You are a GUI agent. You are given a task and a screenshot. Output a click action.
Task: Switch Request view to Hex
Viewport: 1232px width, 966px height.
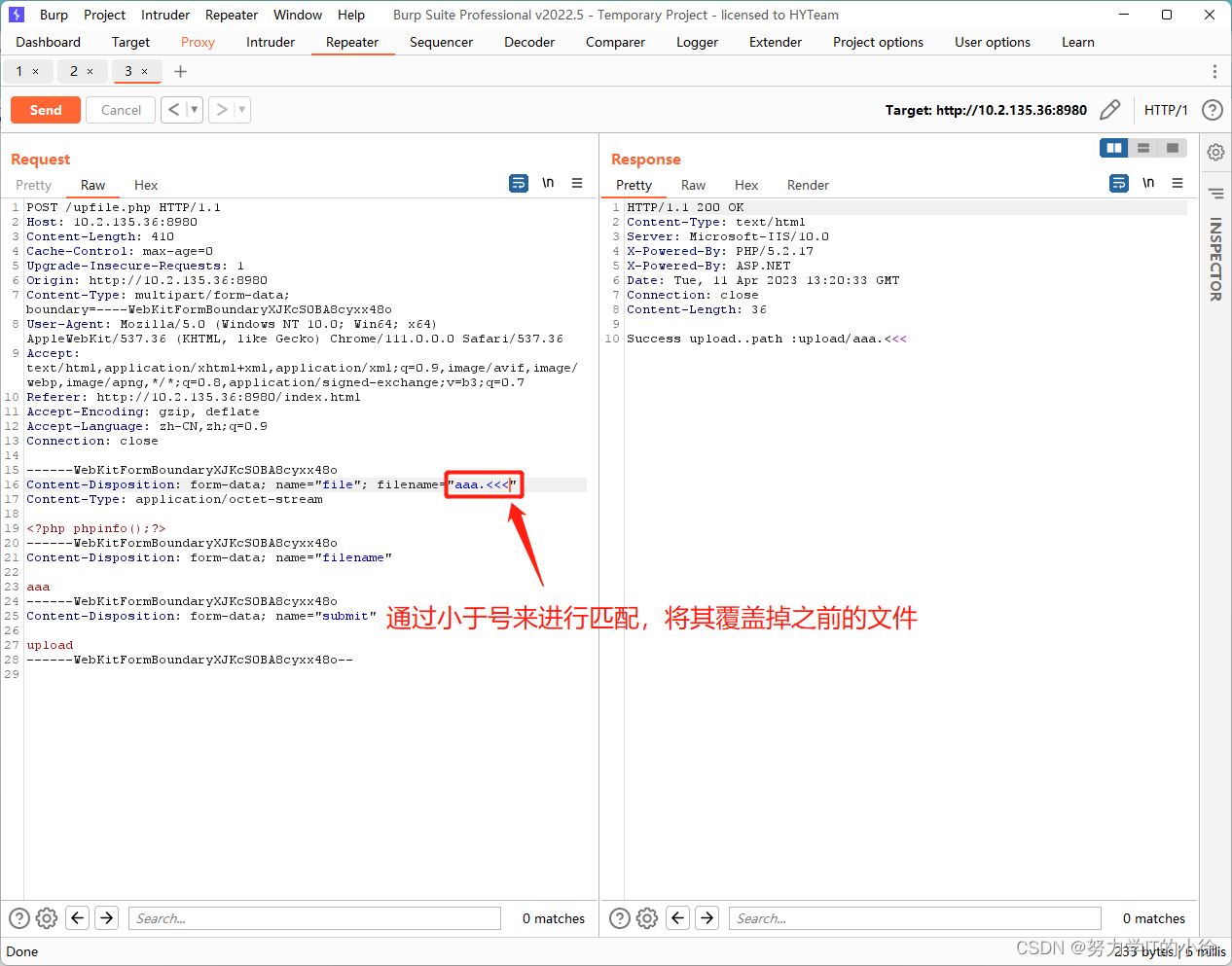coord(146,185)
